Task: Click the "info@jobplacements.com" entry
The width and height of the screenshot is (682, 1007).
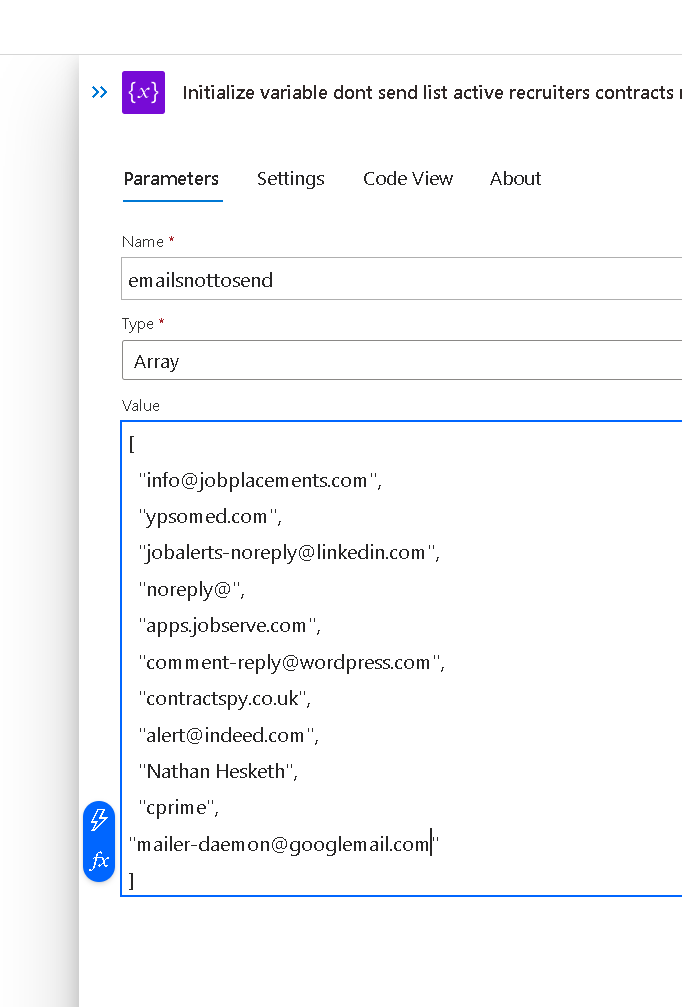Action: (x=260, y=480)
